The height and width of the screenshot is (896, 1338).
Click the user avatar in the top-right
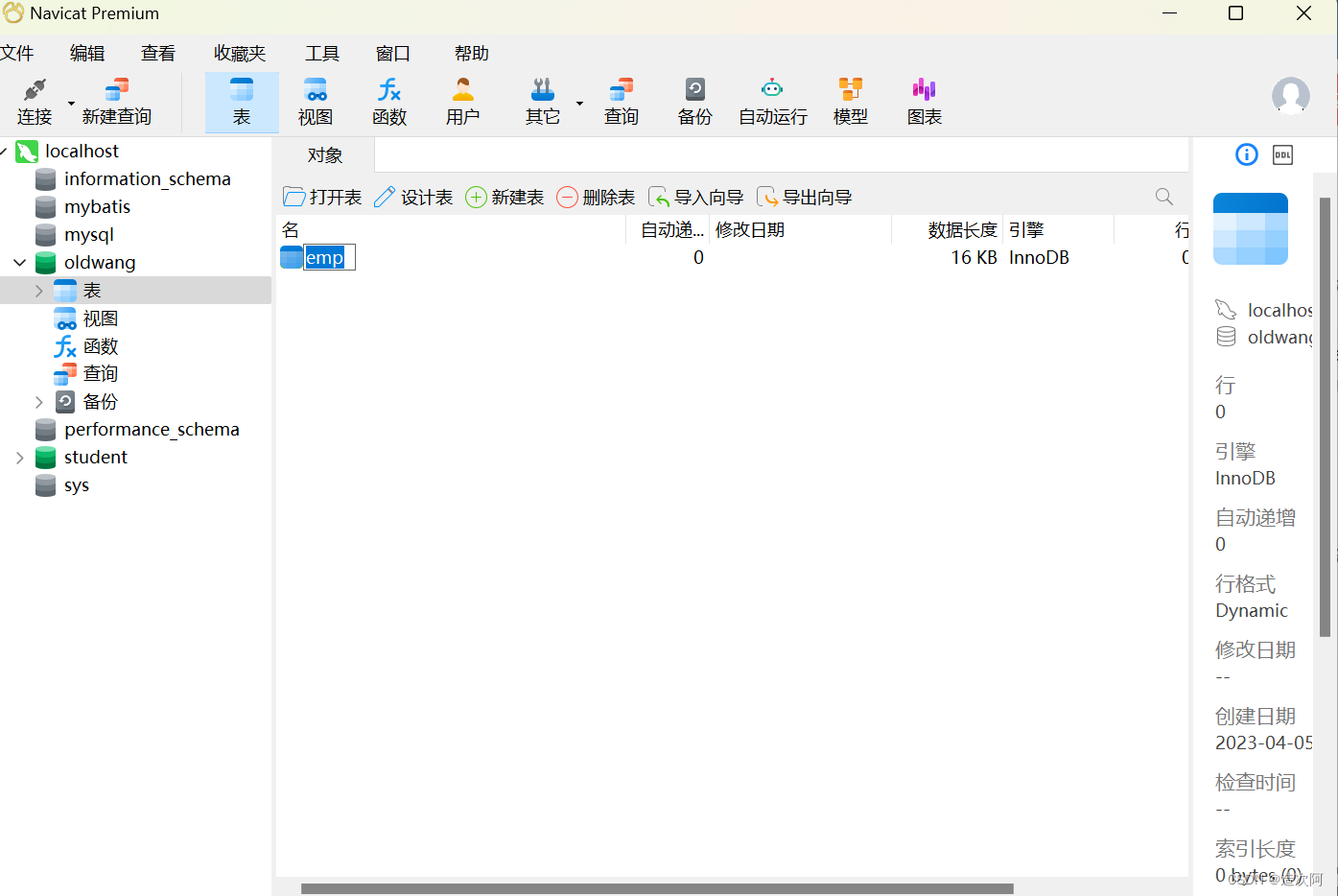[1290, 96]
